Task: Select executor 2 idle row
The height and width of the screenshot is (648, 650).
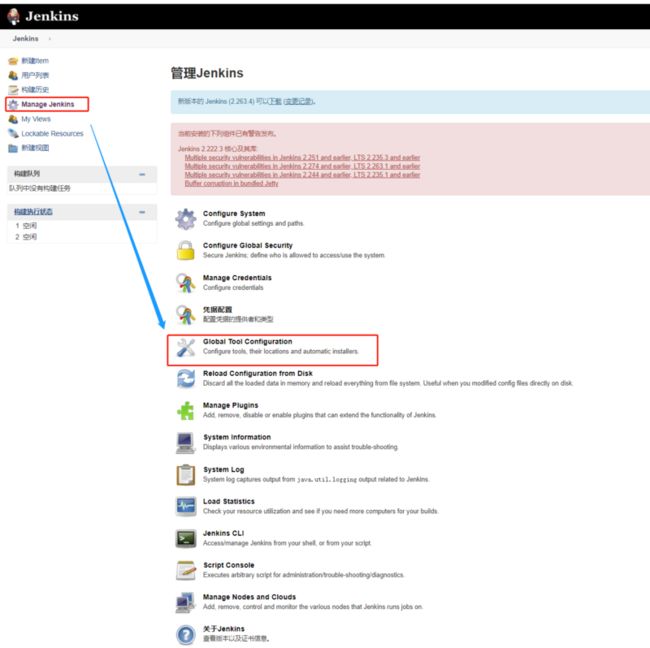Action: click(82, 237)
